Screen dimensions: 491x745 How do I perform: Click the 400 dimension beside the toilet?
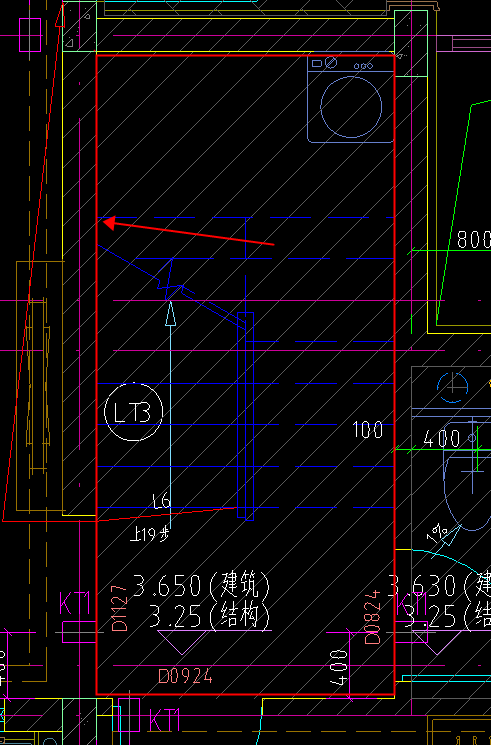[442, 439]
